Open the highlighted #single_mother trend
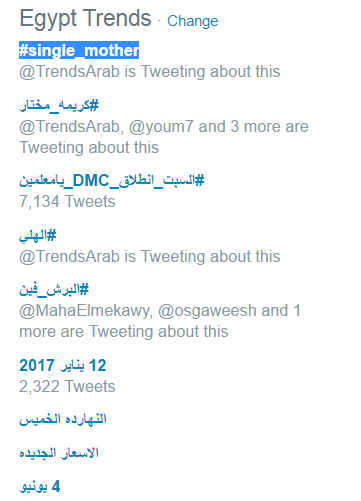Viewport: 361px width, 501px height. (x=79, y=50)
